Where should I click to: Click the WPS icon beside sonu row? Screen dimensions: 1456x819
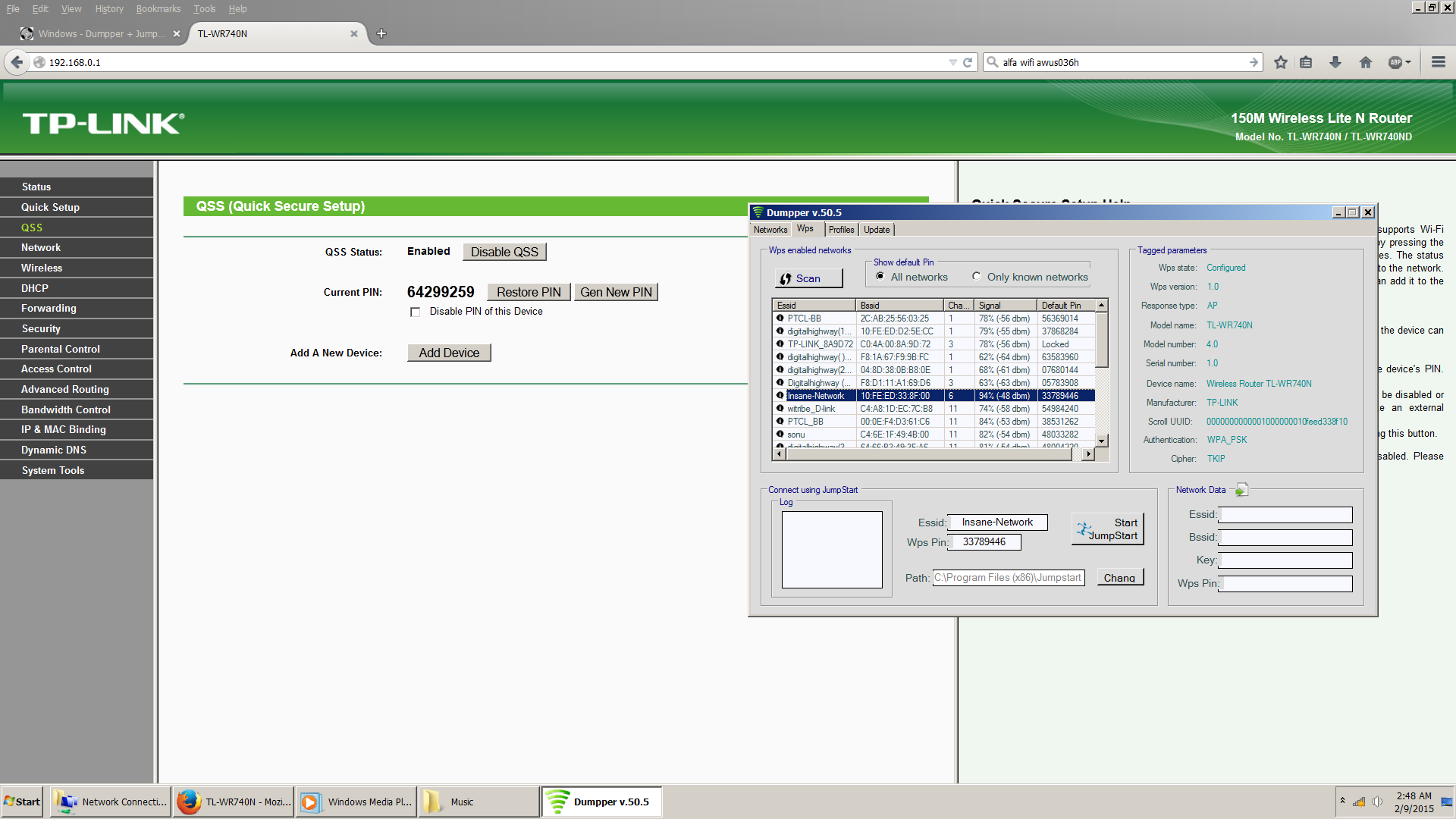pos(780,435)
